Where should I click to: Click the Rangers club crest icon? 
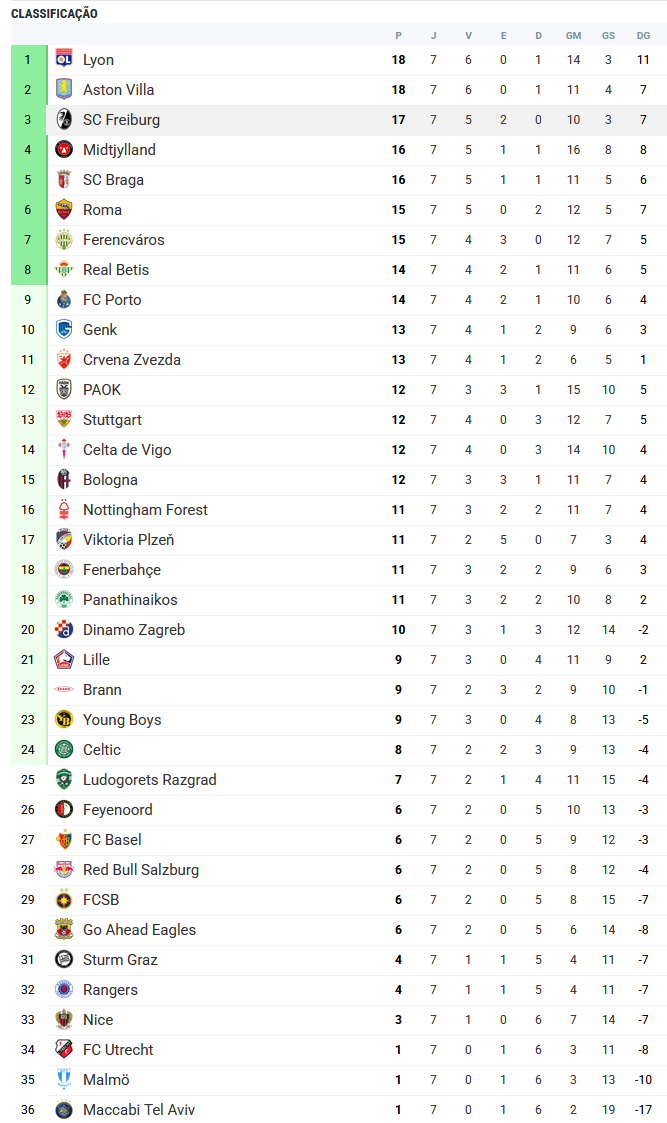click(x=64, y=990)
